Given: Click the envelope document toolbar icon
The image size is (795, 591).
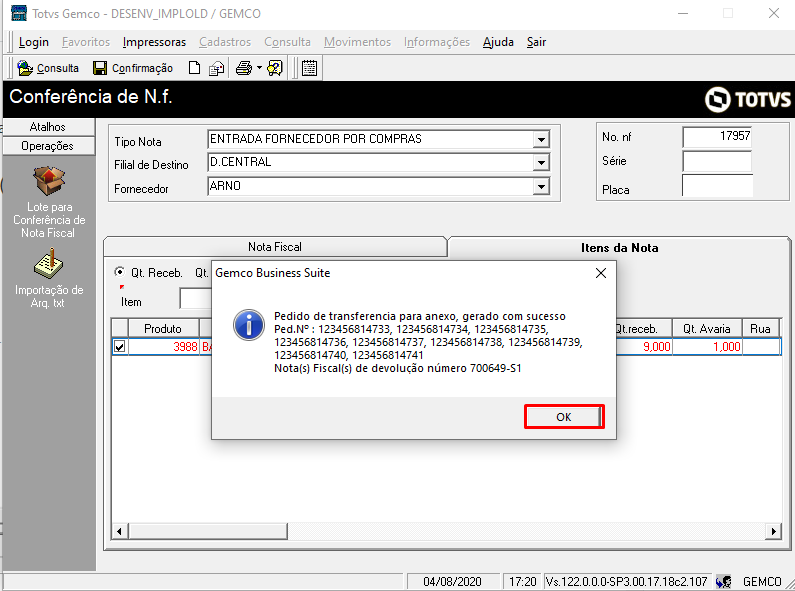Looking at the screenshot, I should [216, 68].
